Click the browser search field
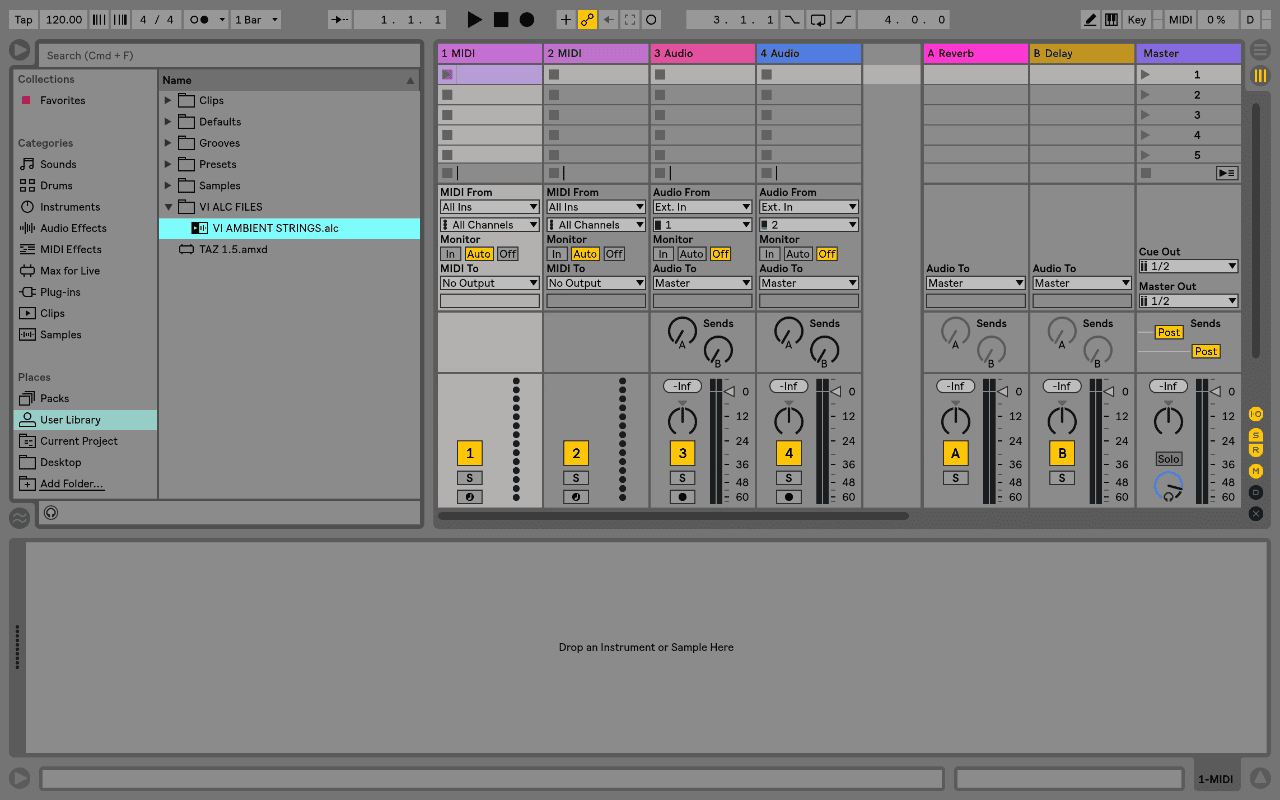Screen dimensions: 1280x800 pyautogui.click(x=229, y=55)
